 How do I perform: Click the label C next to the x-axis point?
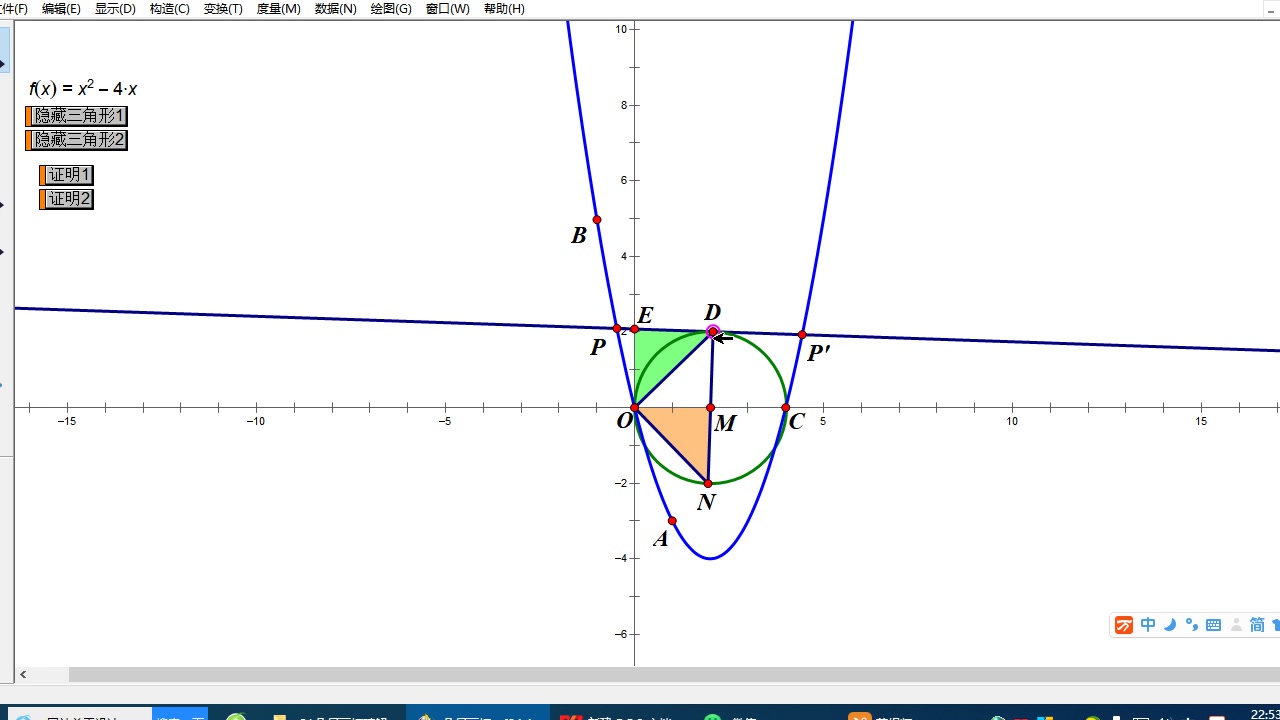[x=796, y=422]
